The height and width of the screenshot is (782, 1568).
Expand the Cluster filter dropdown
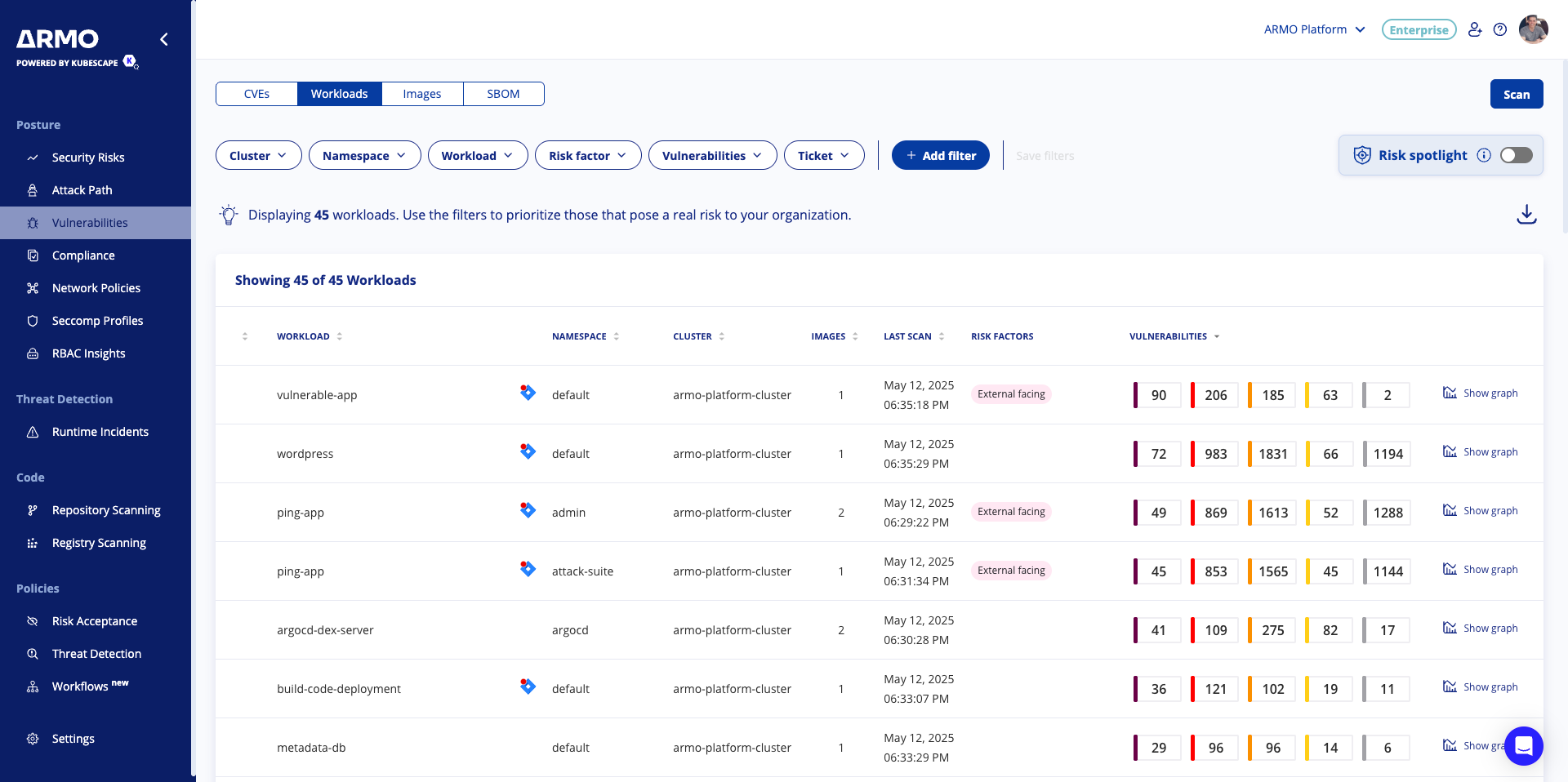259,155
